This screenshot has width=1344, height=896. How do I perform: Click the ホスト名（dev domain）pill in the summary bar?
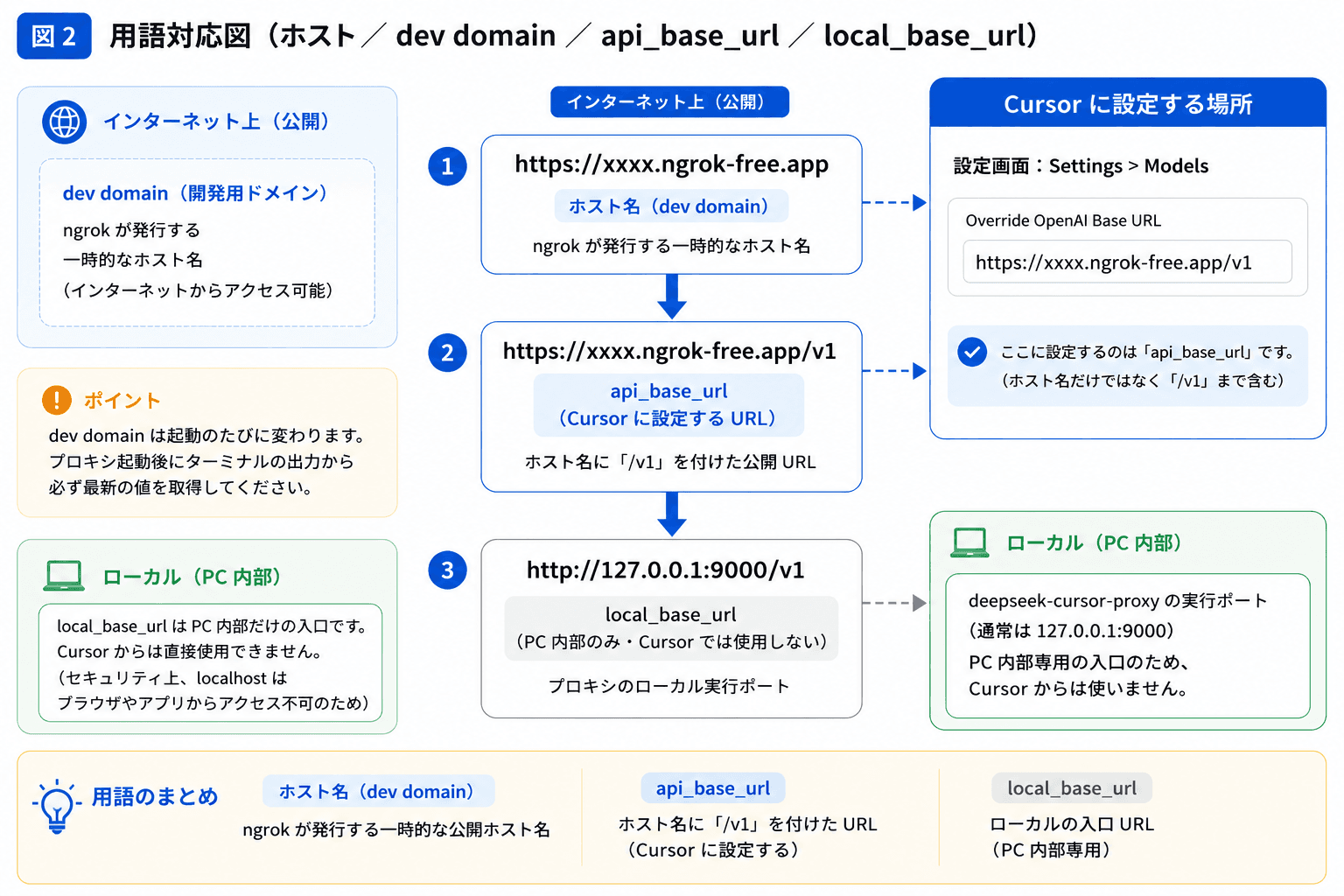pyautogui.click(x=378, y=791)
